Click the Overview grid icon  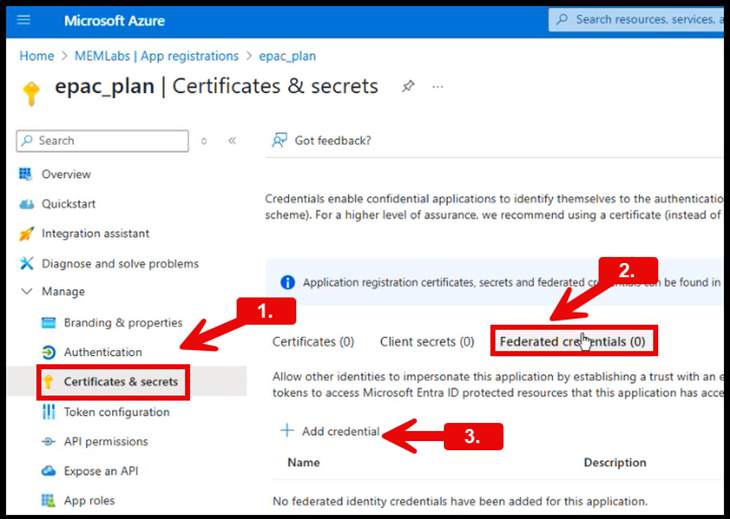pos(26,174)
